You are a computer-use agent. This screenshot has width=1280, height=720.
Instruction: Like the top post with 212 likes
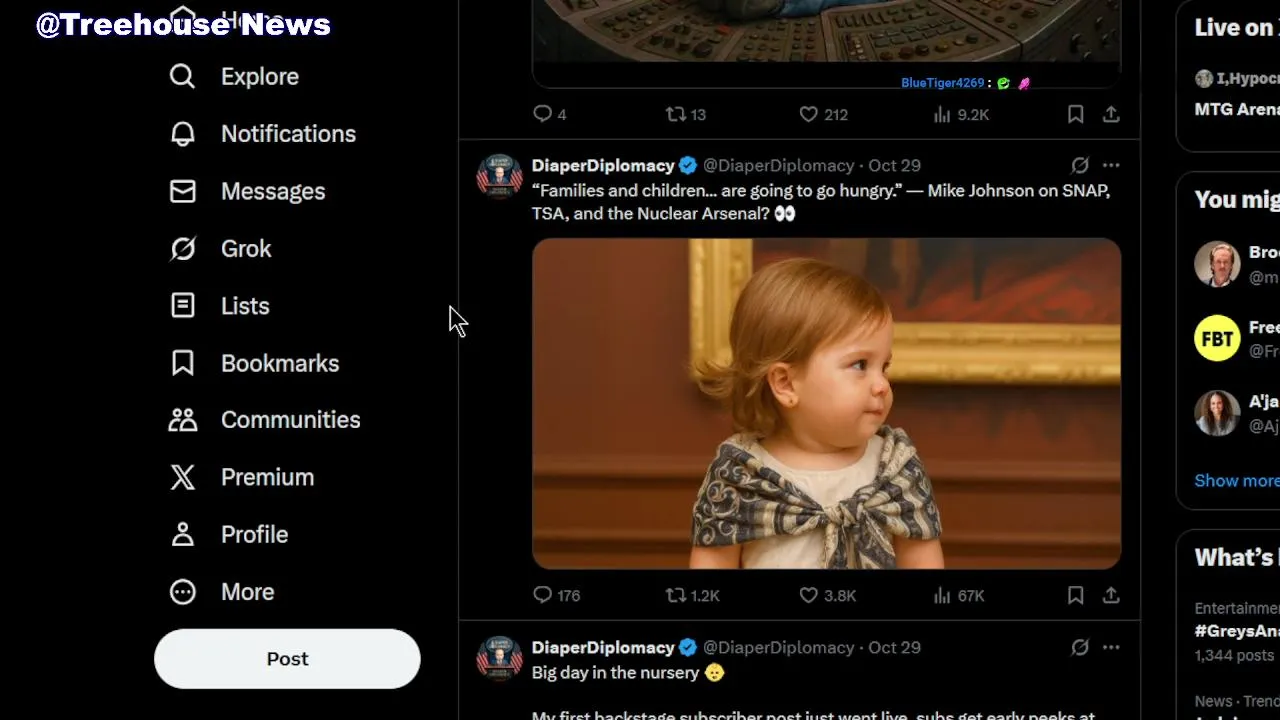point(809,115)
